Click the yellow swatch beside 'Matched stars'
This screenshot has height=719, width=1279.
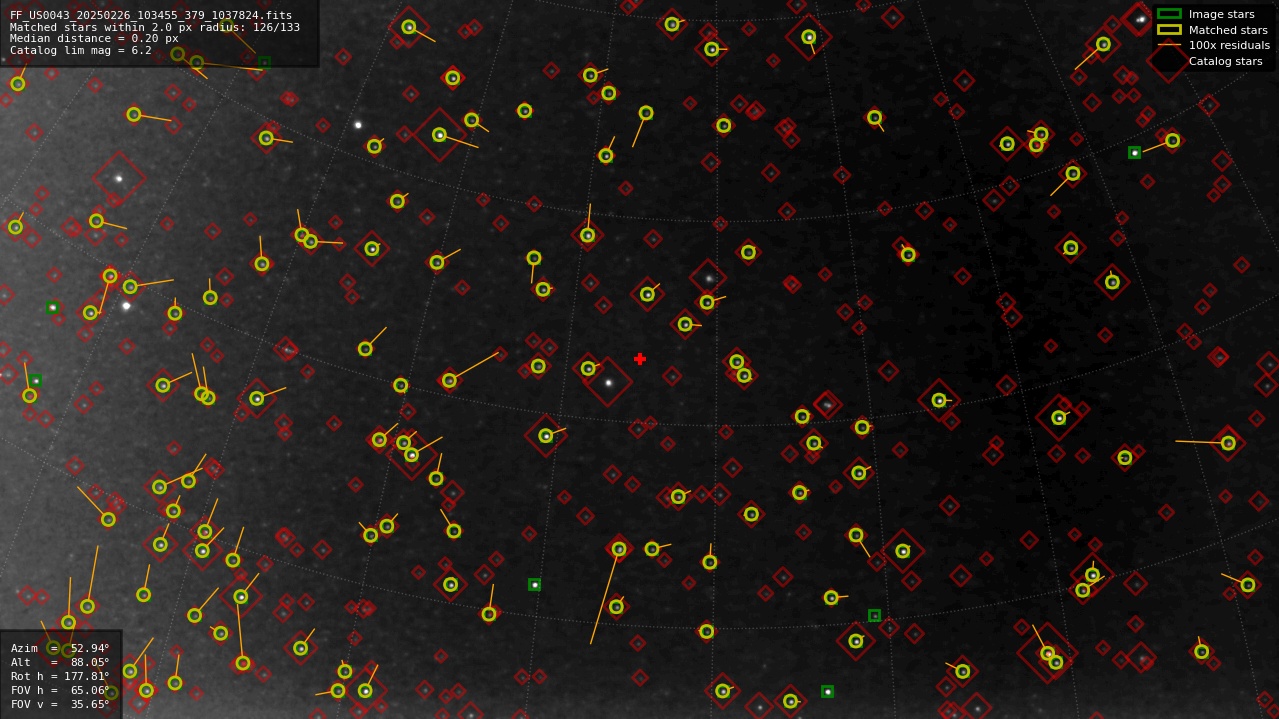pos(1169,29)
